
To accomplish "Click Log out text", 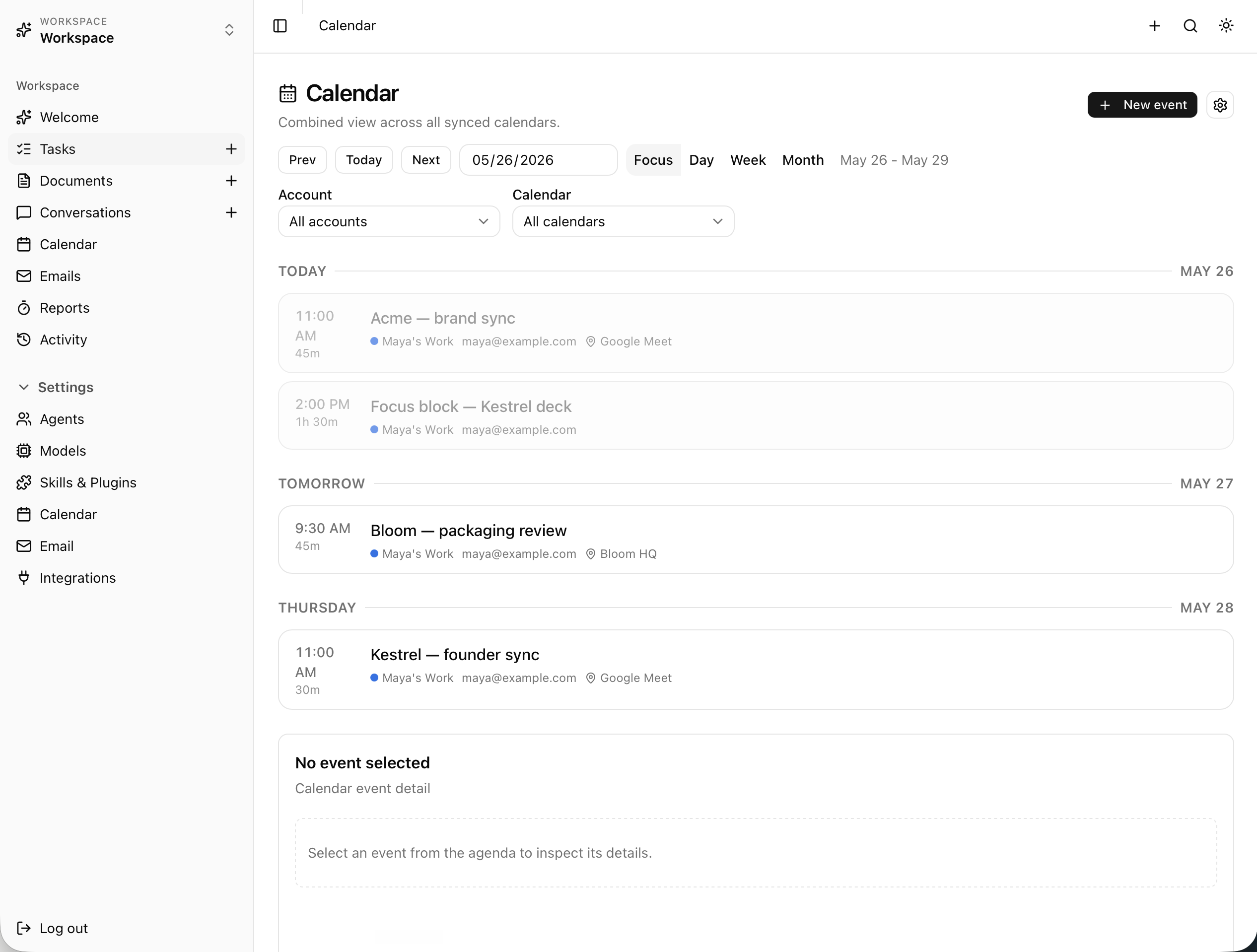I will [64, 928].
